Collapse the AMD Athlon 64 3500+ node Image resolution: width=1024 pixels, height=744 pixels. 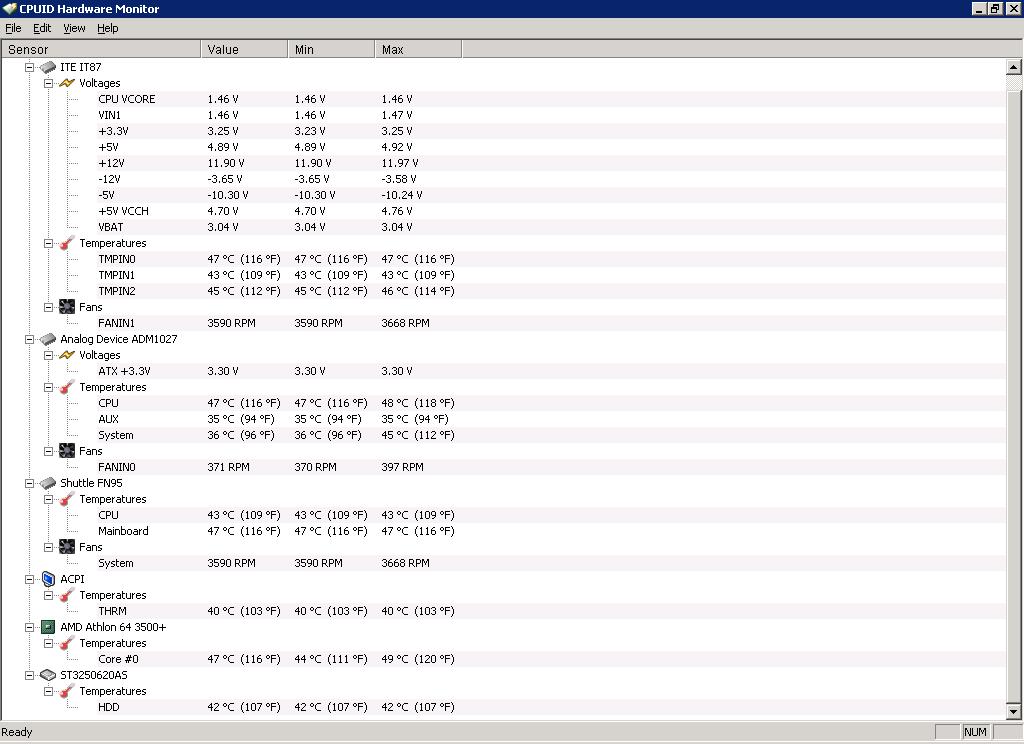[30, 627]
